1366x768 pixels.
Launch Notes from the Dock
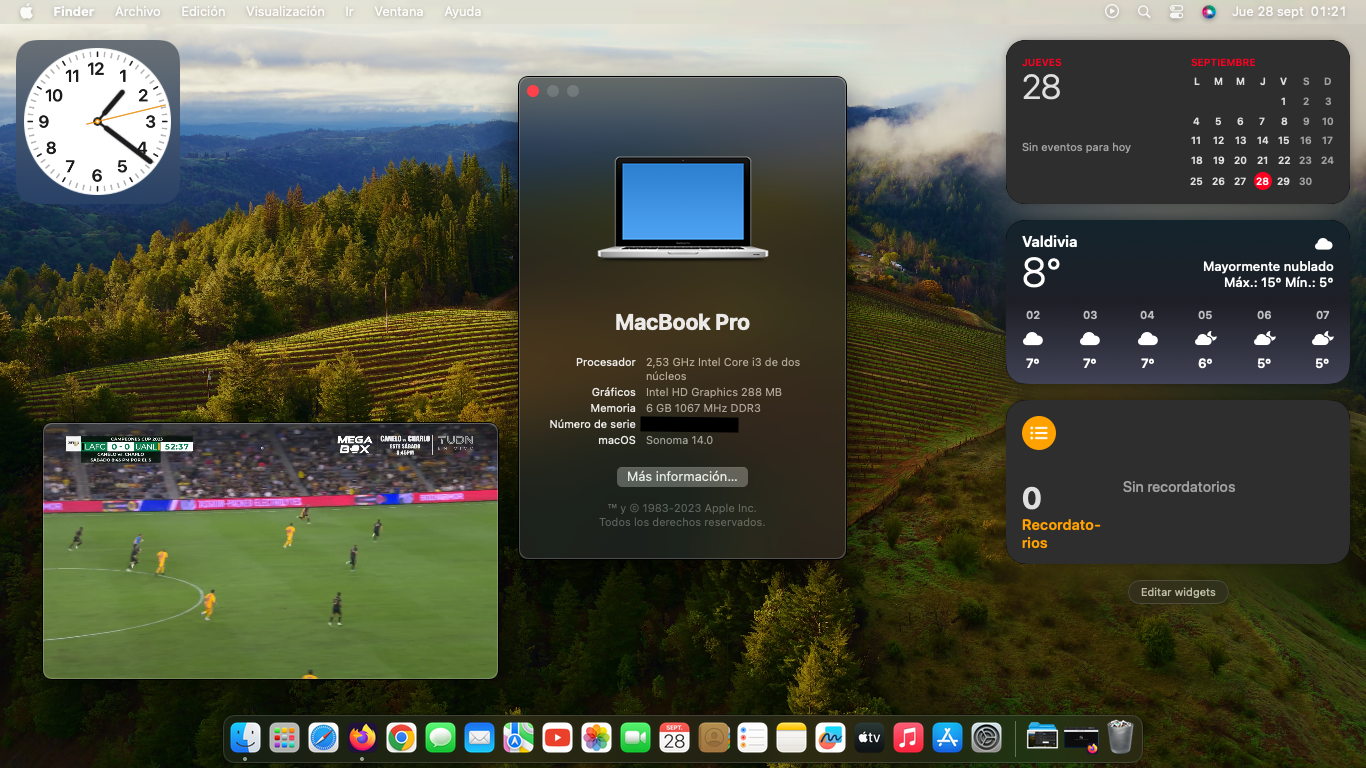pyautogui.click(x=791, y=738)
